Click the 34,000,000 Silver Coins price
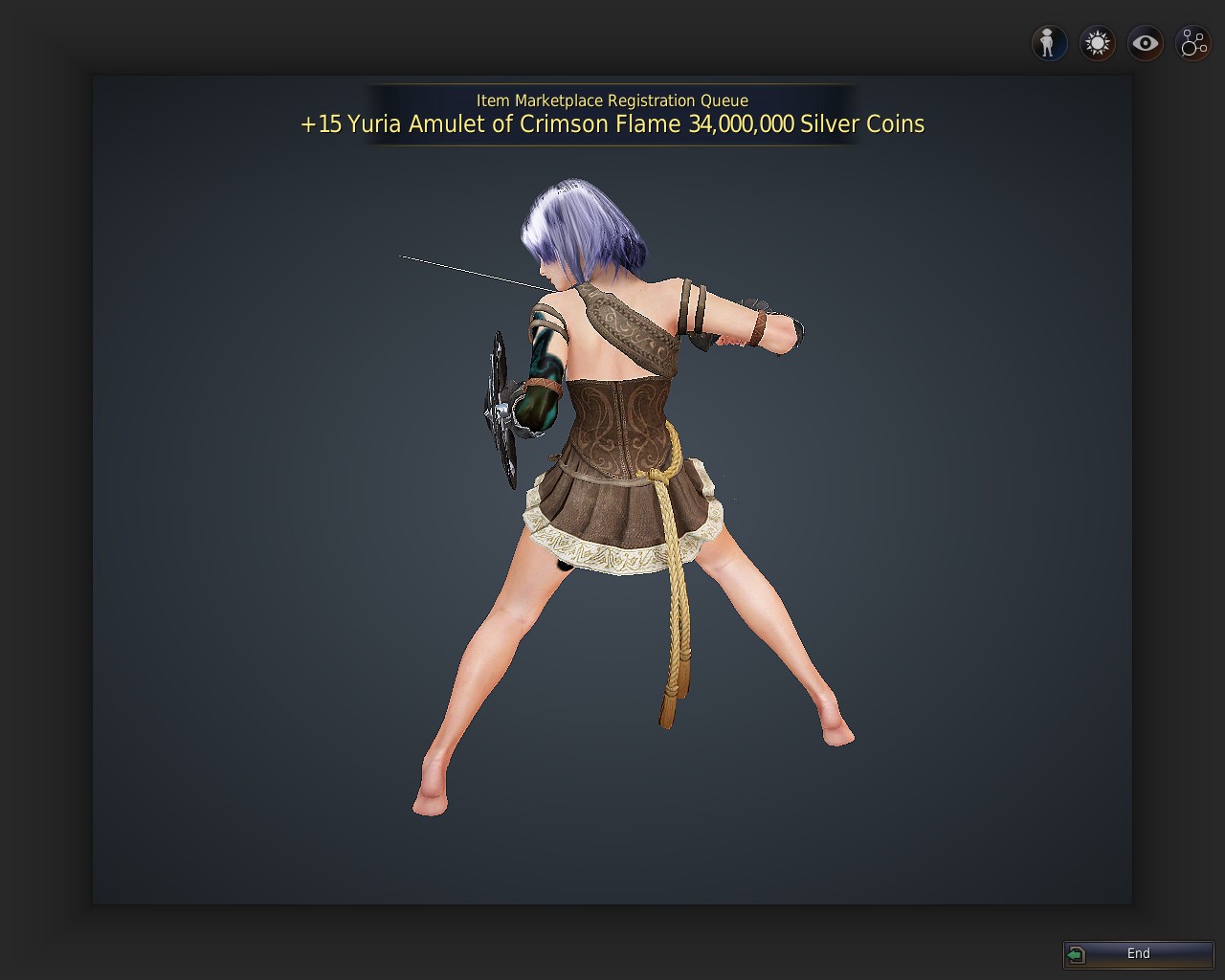Screen dimensions: 1225x980 point(806,124)
